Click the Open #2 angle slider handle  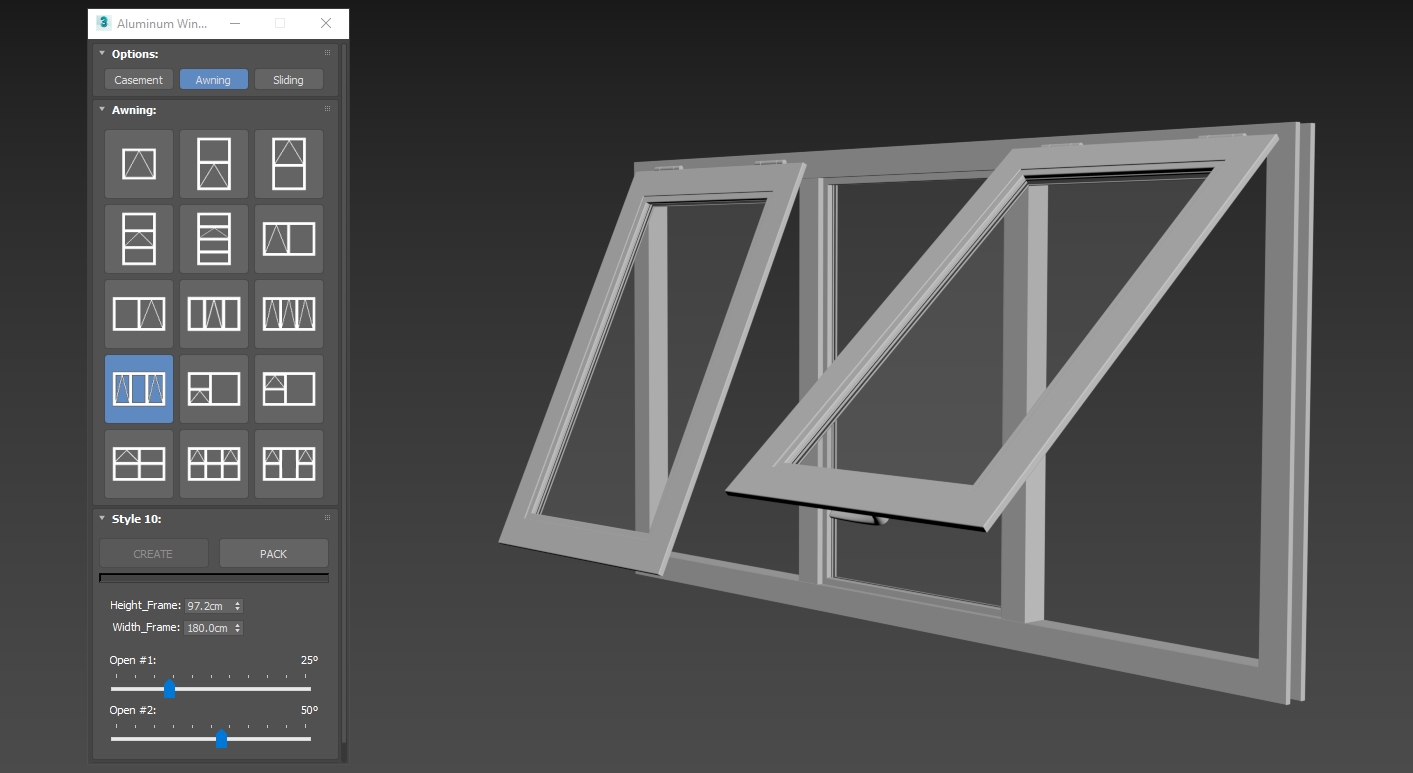221,740
